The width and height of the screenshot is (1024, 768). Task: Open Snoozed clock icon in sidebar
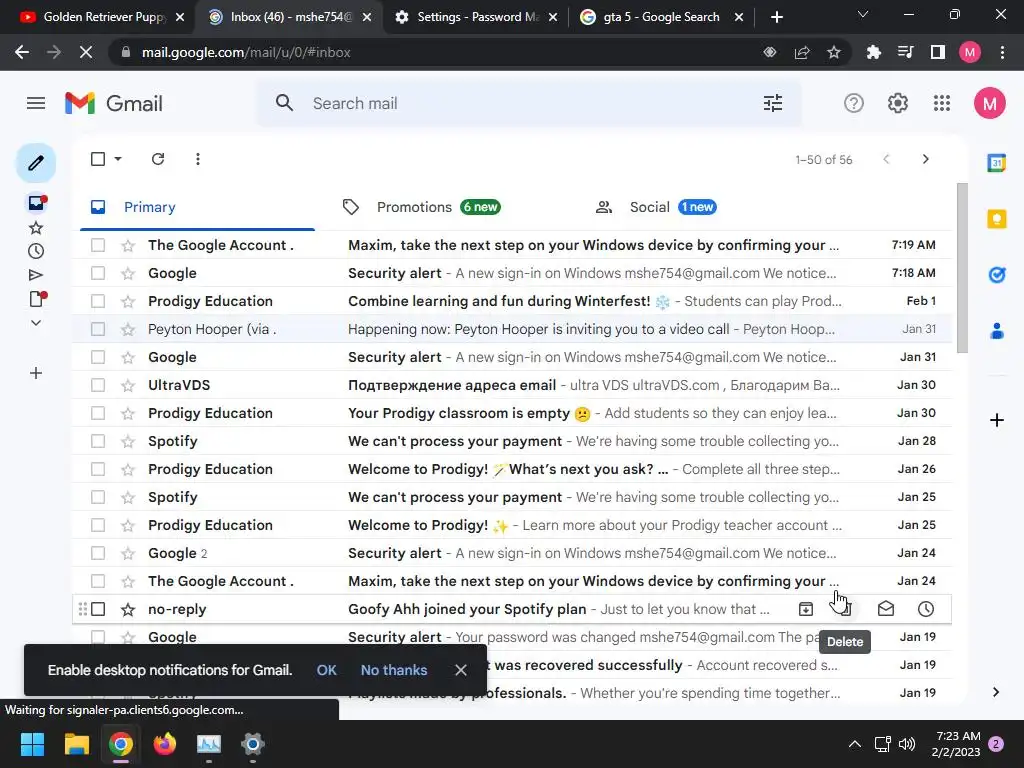click(36, 251)
